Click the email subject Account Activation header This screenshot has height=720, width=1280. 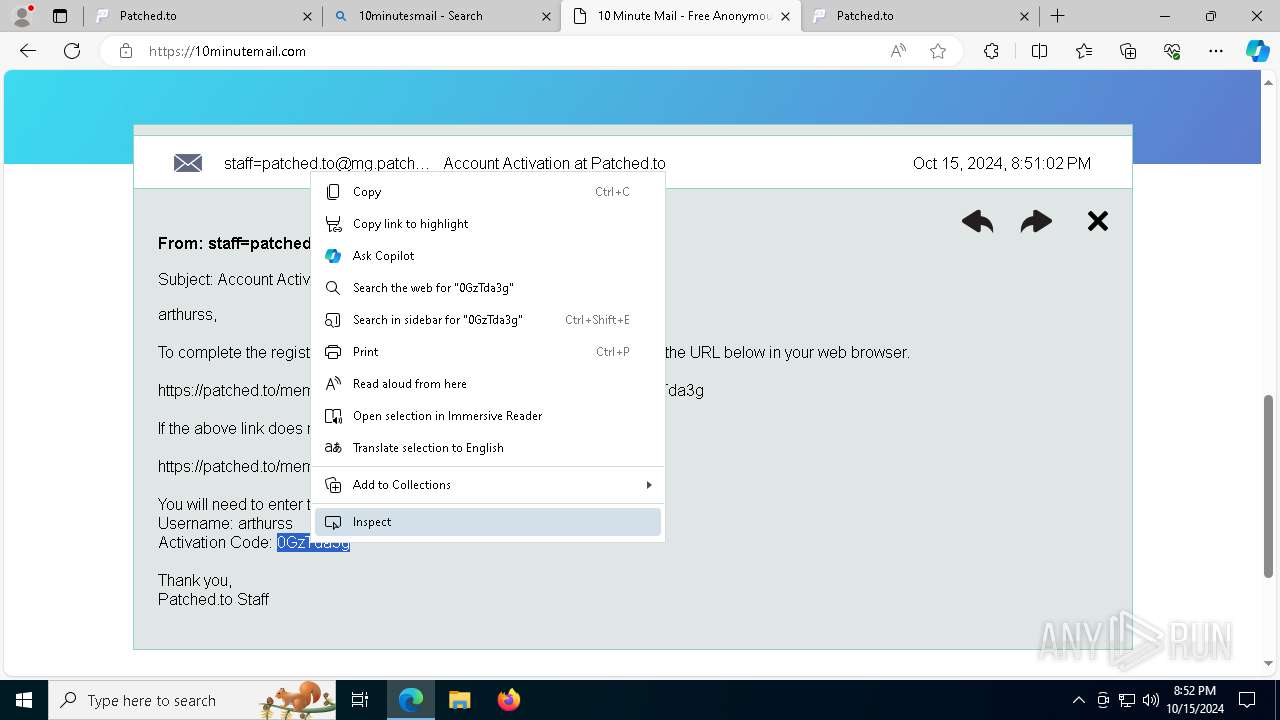(554, 163)
